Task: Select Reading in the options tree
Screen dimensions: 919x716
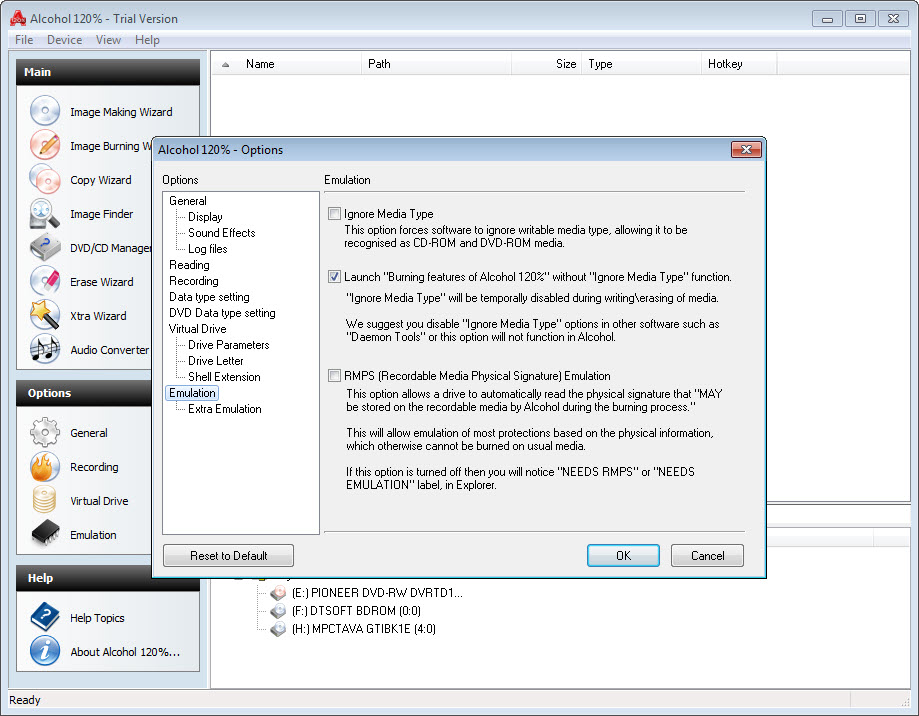Action: tap(189, 265)
